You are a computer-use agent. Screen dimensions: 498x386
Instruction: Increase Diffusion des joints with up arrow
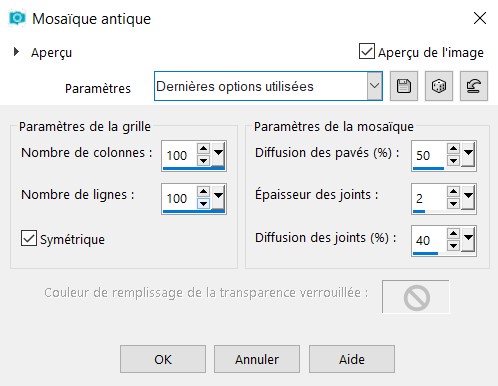(453, 233)
